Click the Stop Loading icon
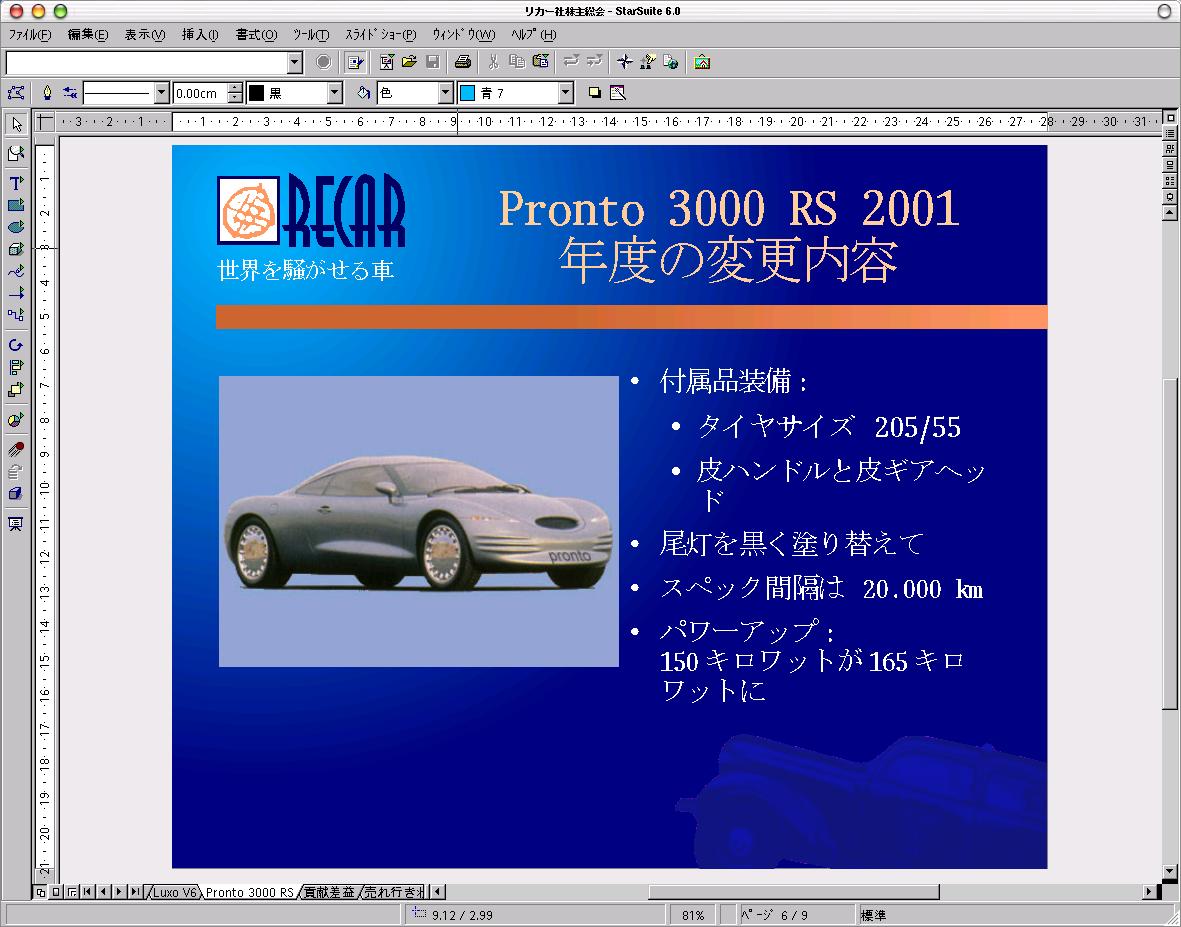Screen dimensions: 1181x927 [323, 62]
